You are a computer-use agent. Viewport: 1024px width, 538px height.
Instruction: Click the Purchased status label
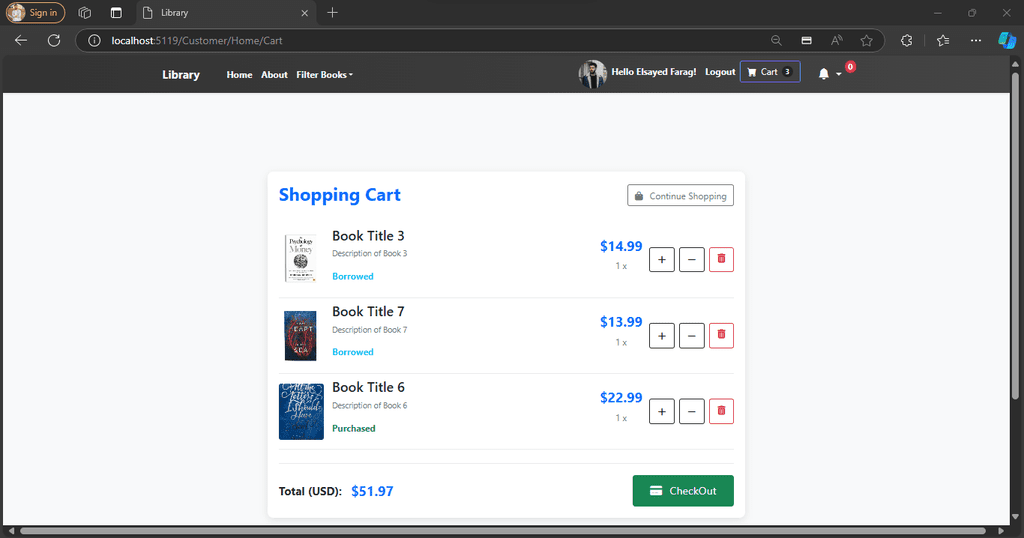tap(353, 428)
